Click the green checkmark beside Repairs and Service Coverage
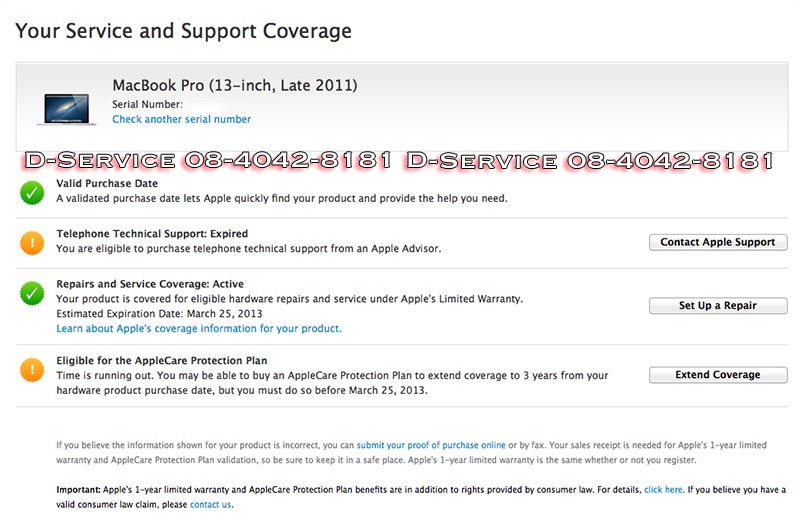The height and width of the screenshot is (529, 800). click(x=32, y=292)
